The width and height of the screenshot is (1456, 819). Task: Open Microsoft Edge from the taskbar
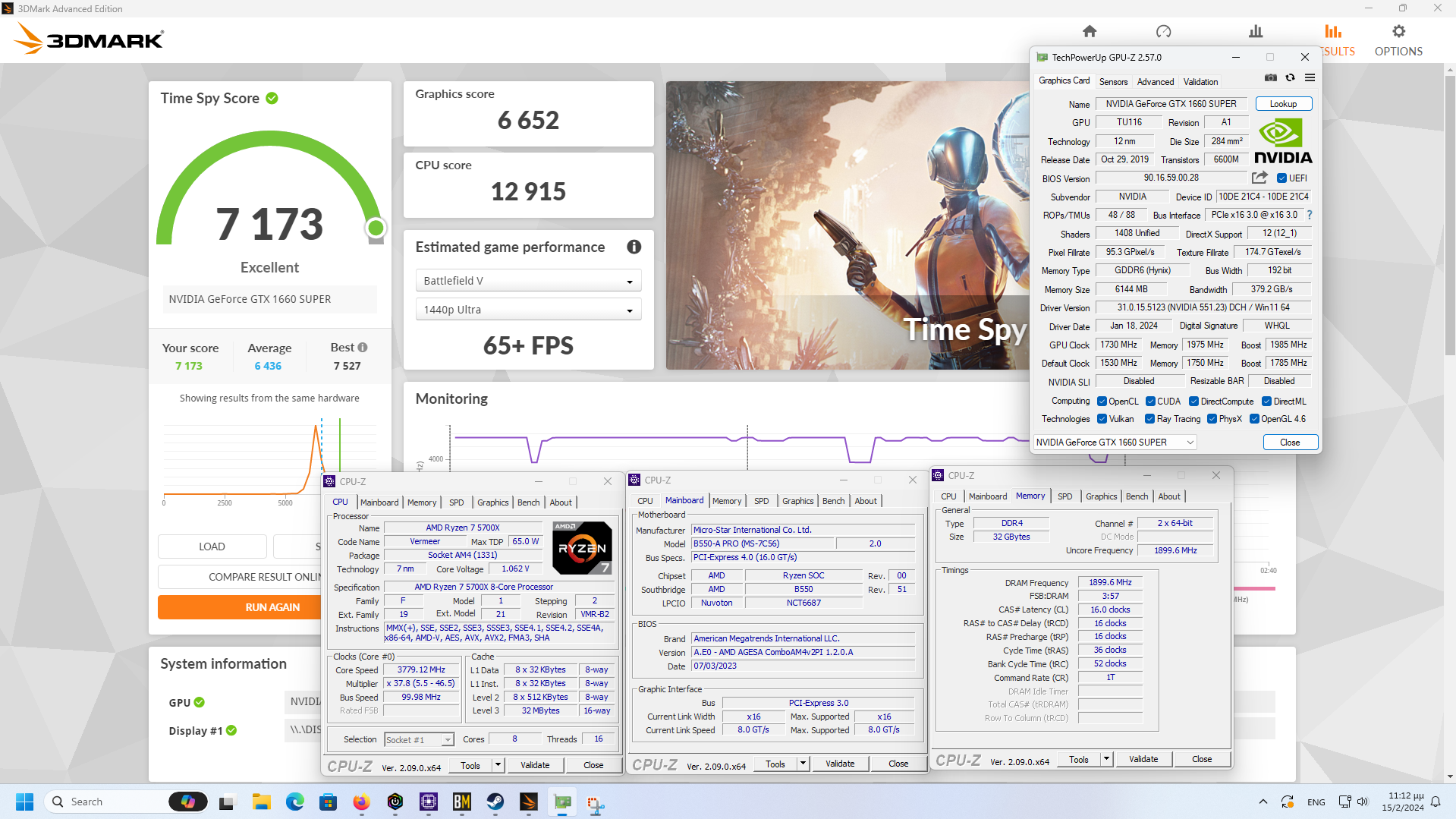pos(294,802)
